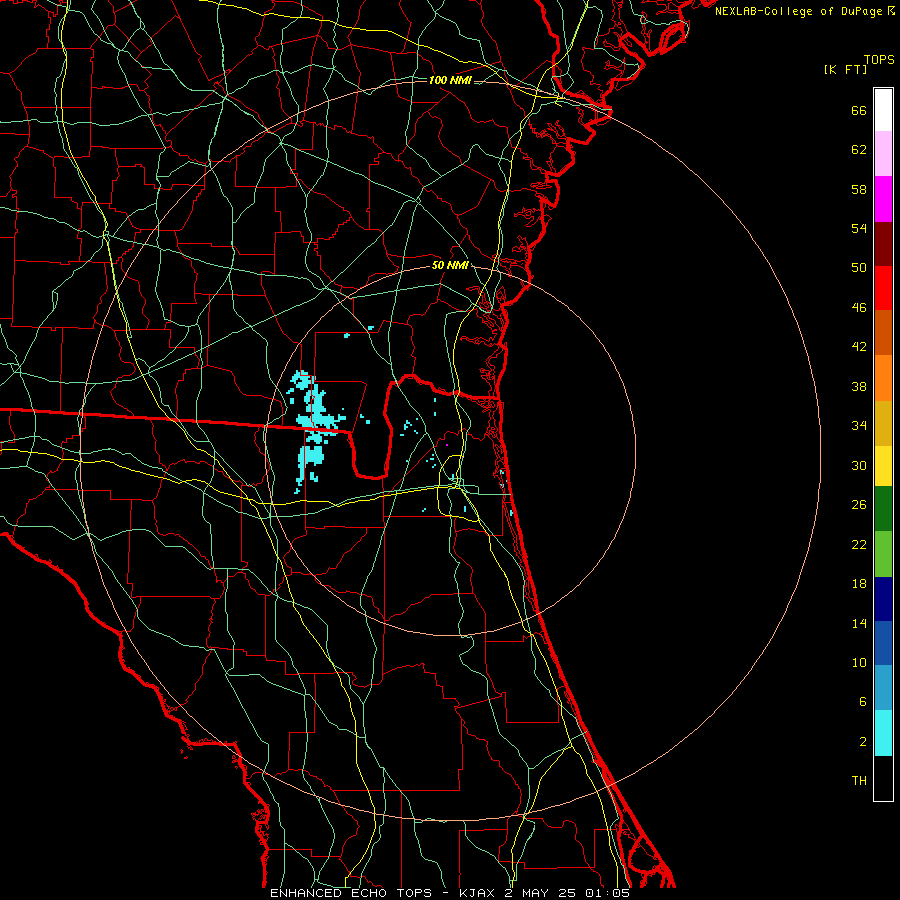Click the 6 value on the legend

[863, 702]
